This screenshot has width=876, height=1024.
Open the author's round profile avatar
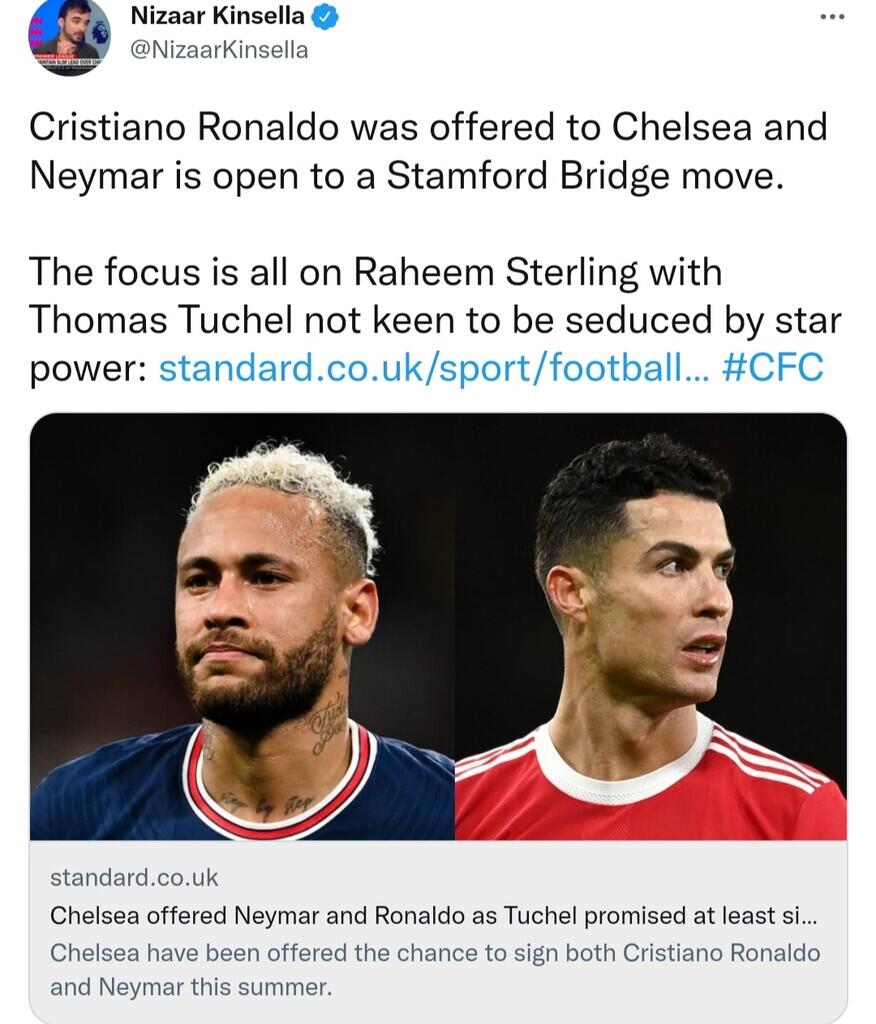[x=68, y=37]
